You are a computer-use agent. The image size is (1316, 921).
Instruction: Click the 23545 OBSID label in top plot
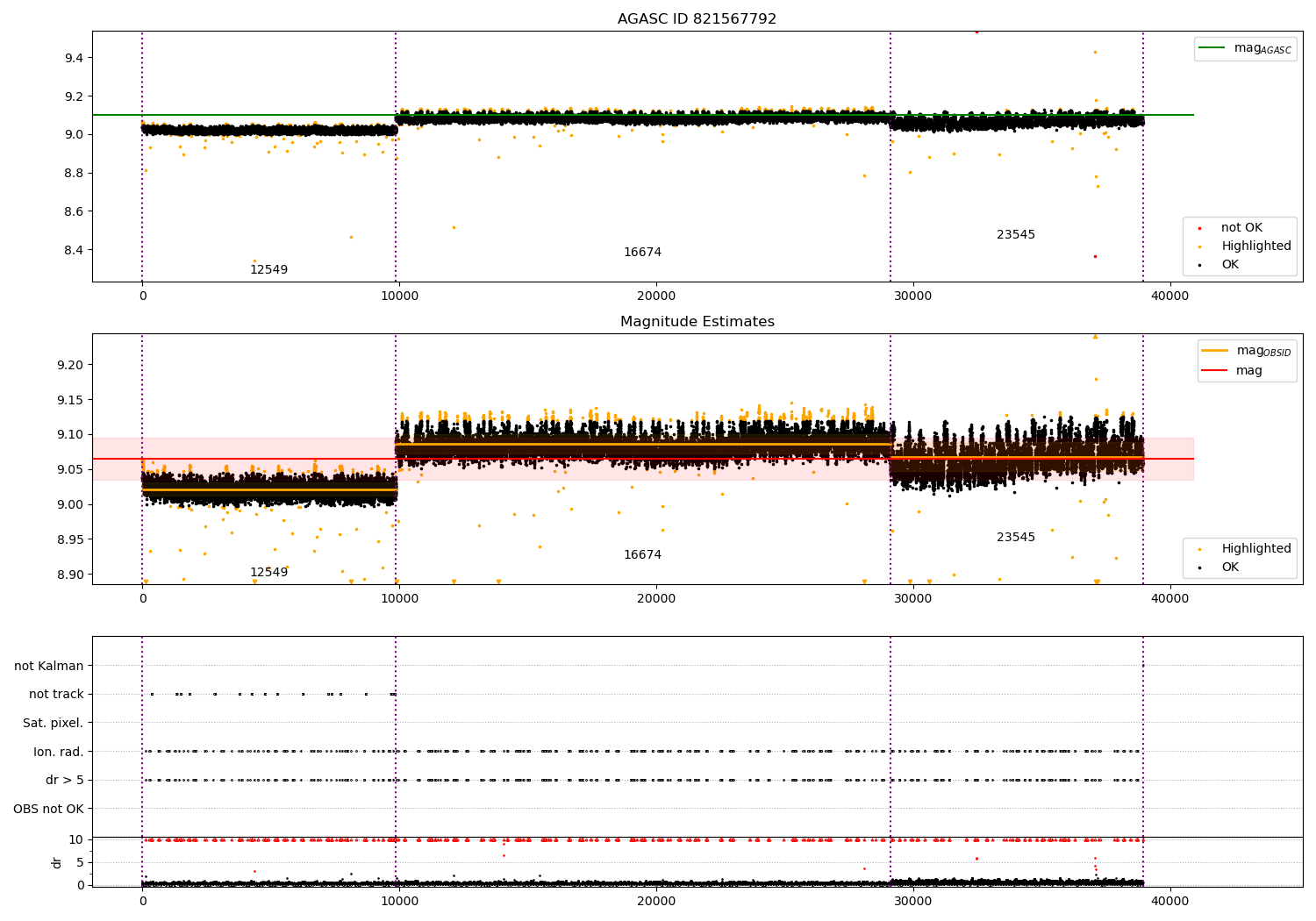(x=1016, y=235)
